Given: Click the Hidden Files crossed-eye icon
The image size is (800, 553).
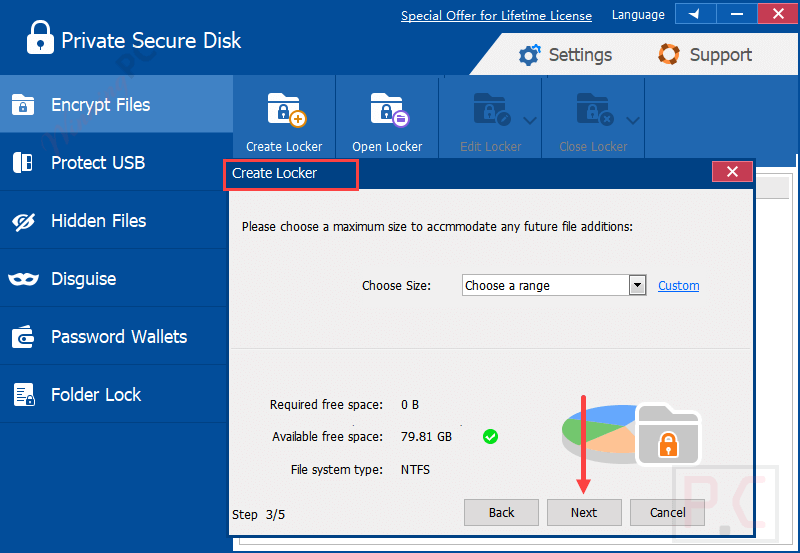Looking at the screenshot, I should [x=23, y=221].
